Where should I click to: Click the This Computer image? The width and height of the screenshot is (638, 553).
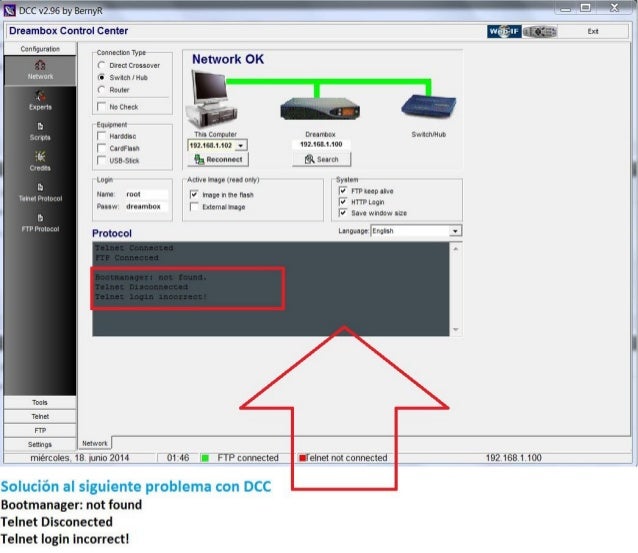212,99
